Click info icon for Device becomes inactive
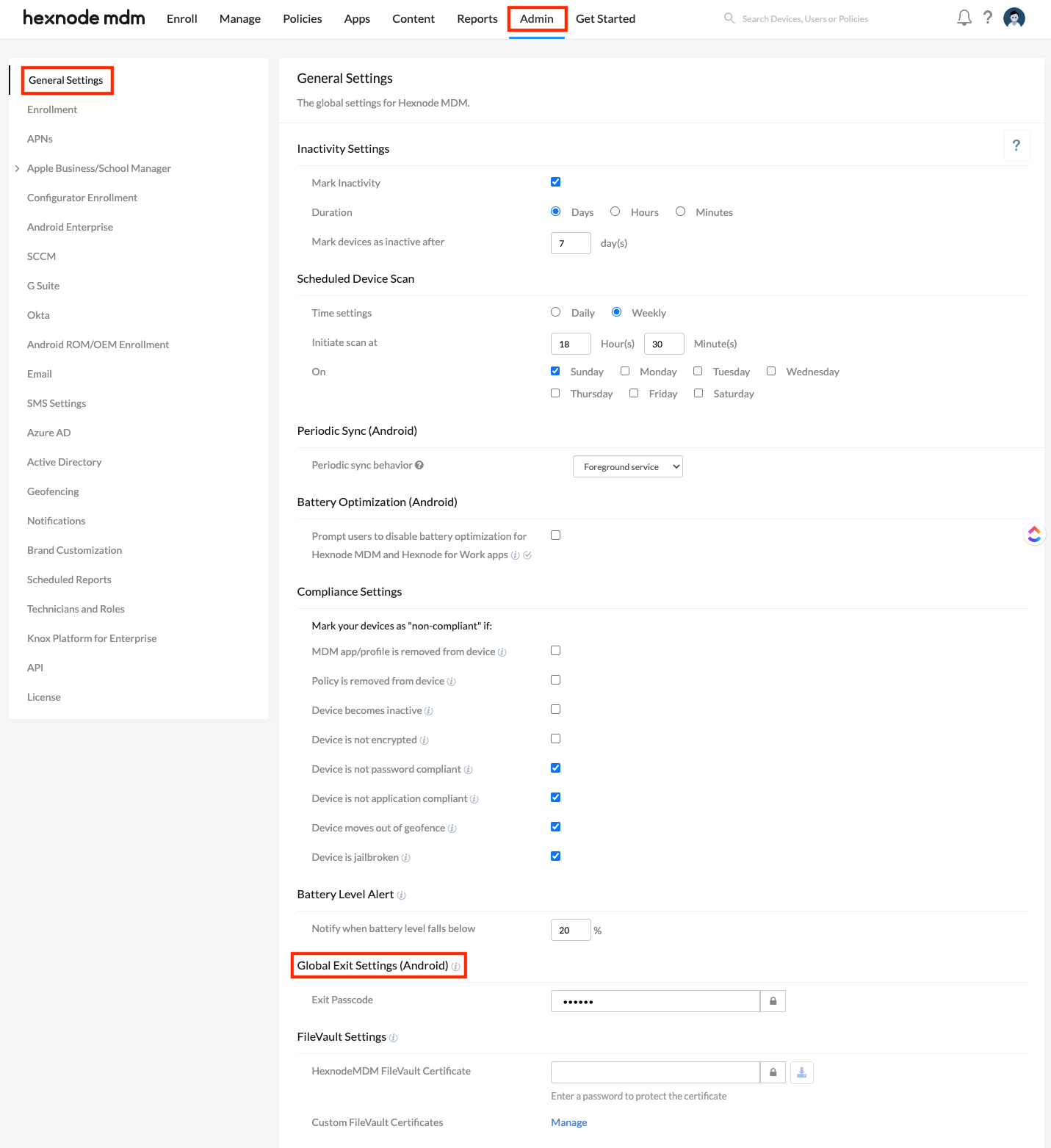The height and width of the screenshot is (1148, 1051). point(429,711)
